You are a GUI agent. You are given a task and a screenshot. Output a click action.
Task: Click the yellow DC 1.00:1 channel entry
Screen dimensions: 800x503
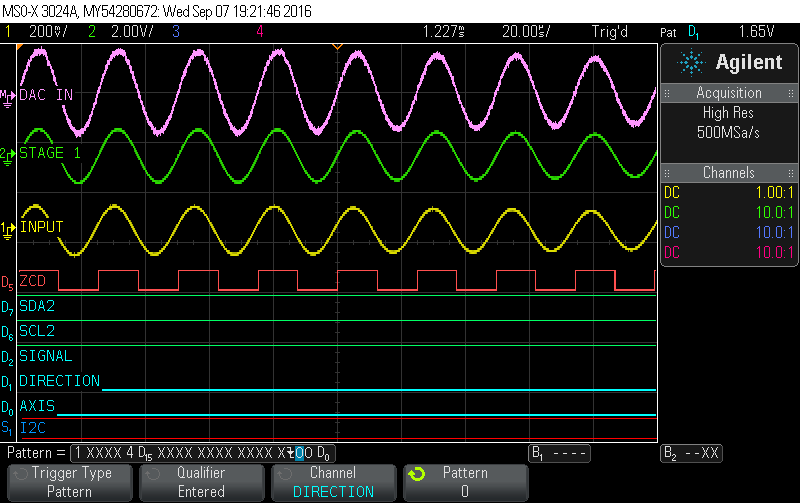(728, 192)
